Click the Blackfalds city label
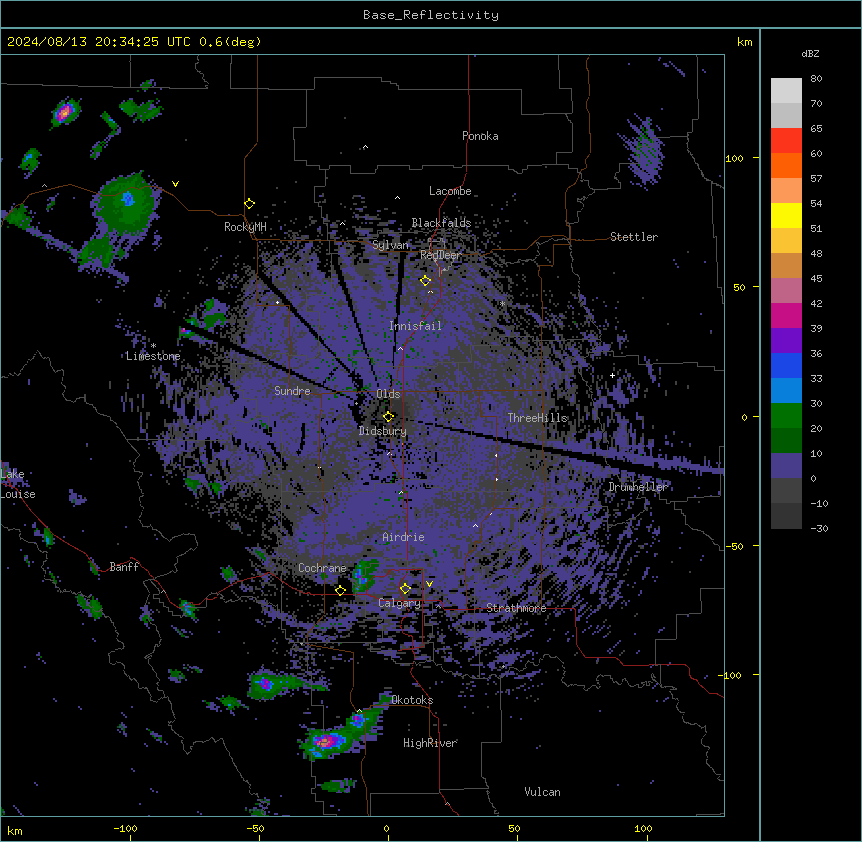The image size is (862, 842). click(441, 223)
